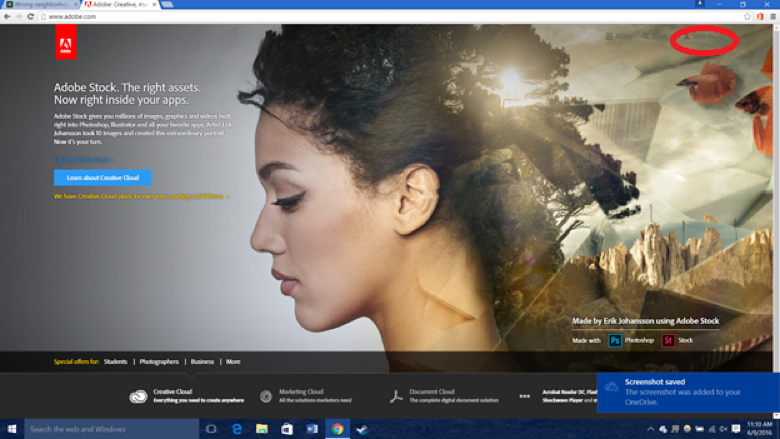Click the Adobe logo

tap(66, 42)
